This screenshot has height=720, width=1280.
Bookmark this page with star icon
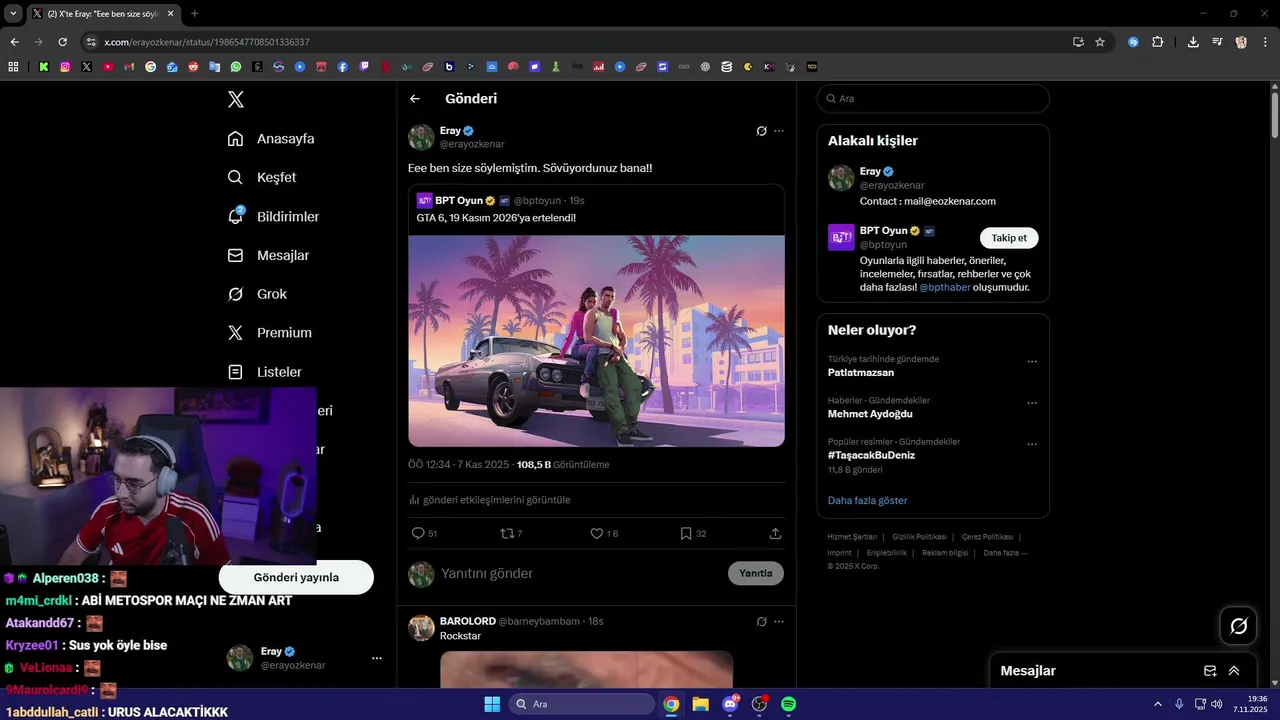[1100, 42]
